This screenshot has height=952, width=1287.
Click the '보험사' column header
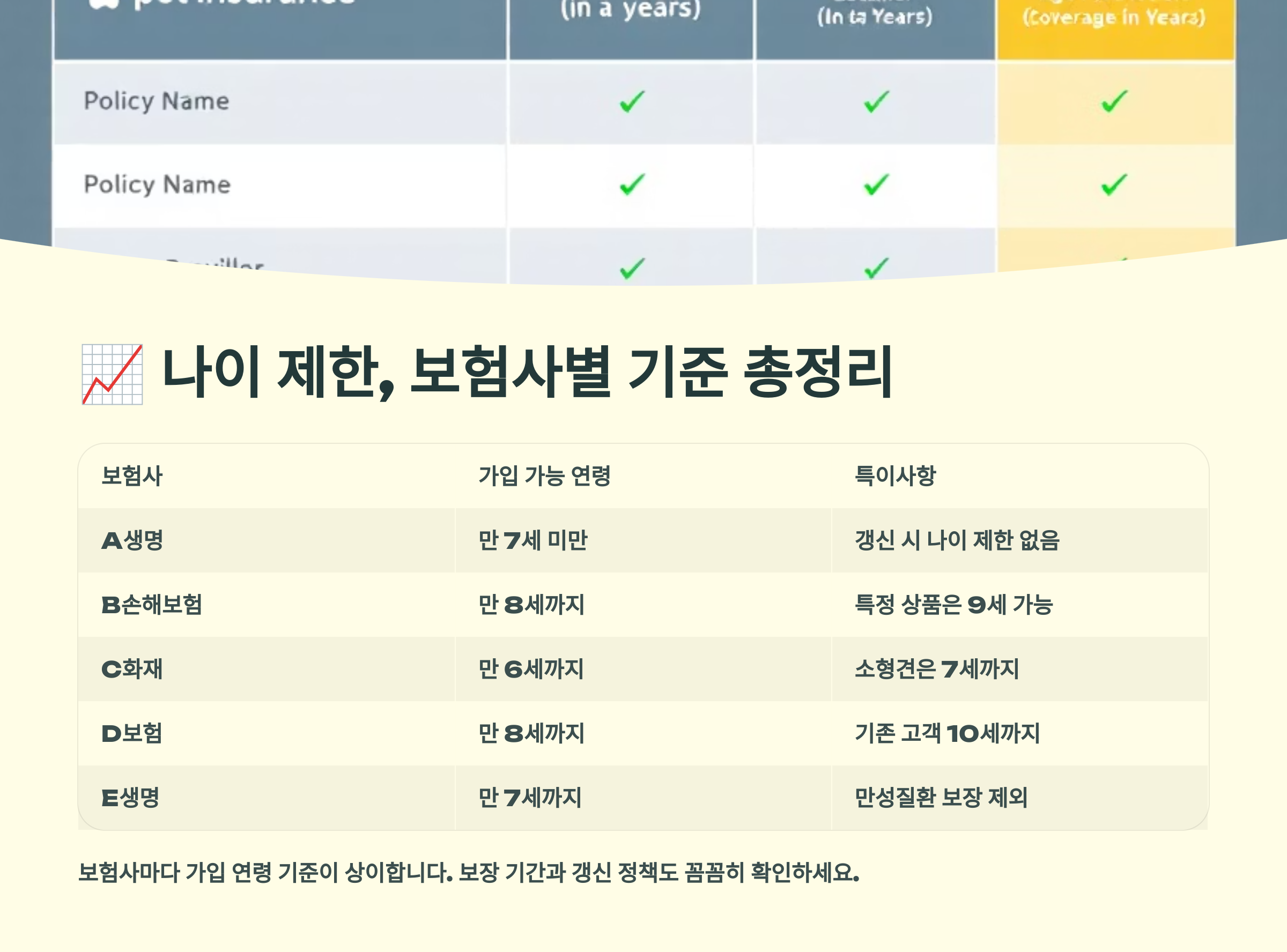click(x=132, y=476)
